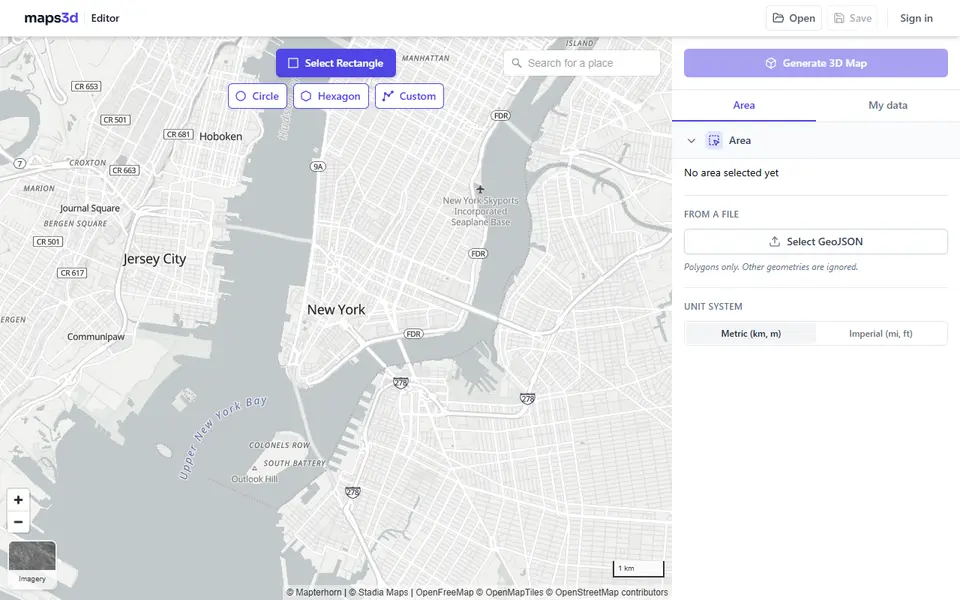
Task: Click the New York city label
Action: pyautogui.click(x=336, y=310)
